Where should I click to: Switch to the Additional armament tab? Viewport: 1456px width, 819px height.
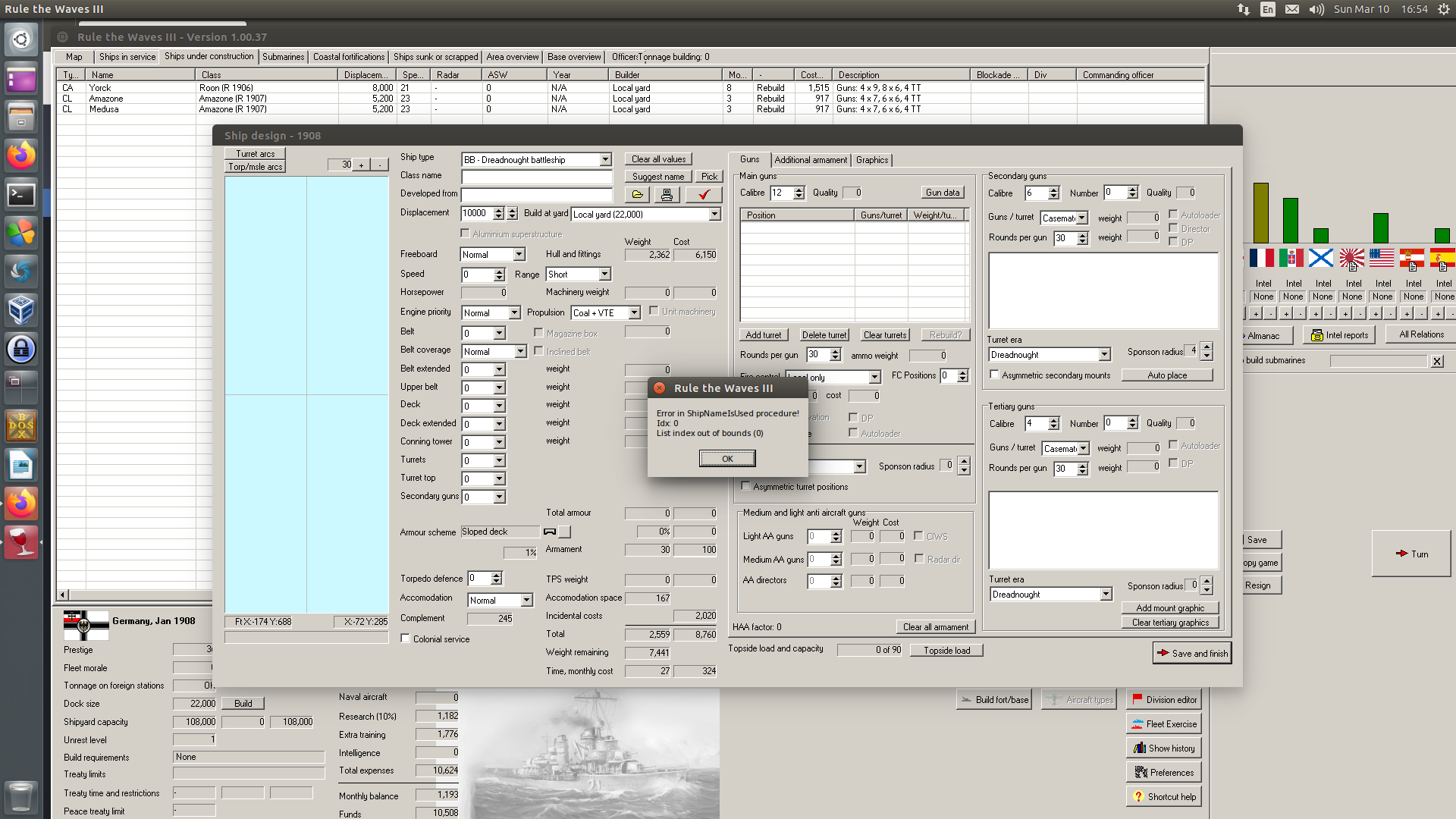click(x=811, y=160)
